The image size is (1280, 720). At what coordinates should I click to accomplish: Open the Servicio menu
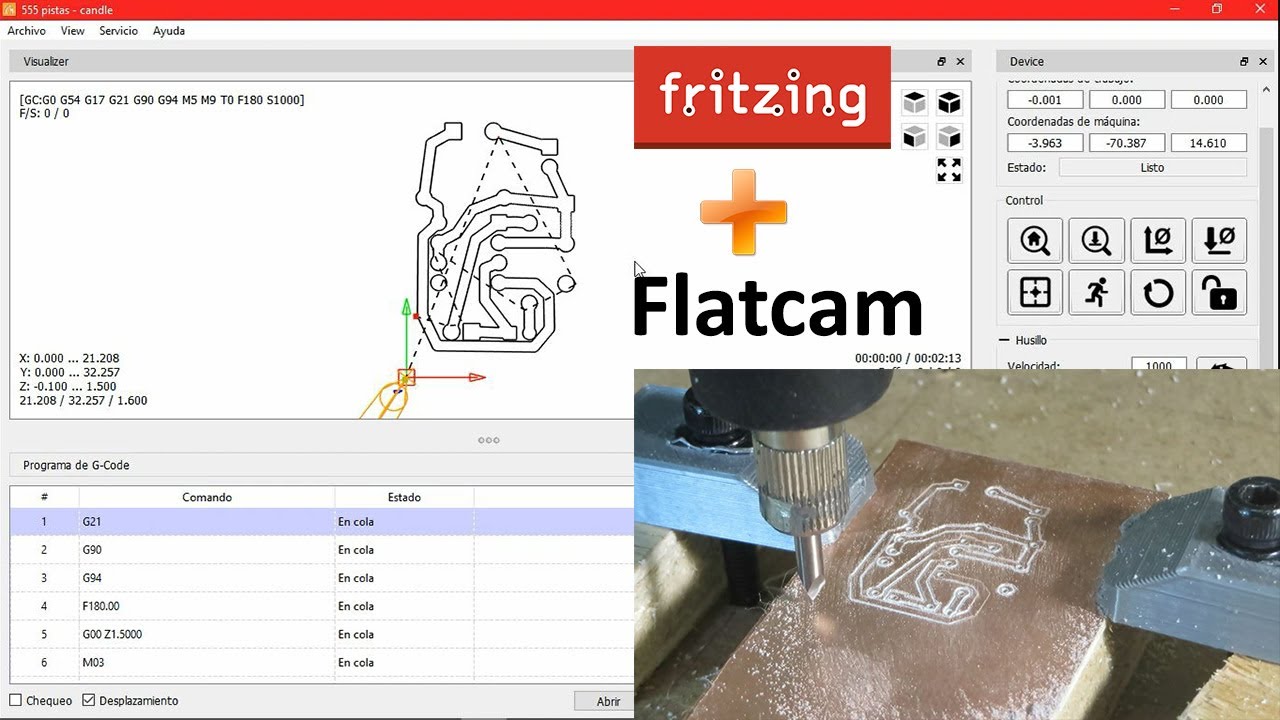pyautogui.click(x=118, y=31)
